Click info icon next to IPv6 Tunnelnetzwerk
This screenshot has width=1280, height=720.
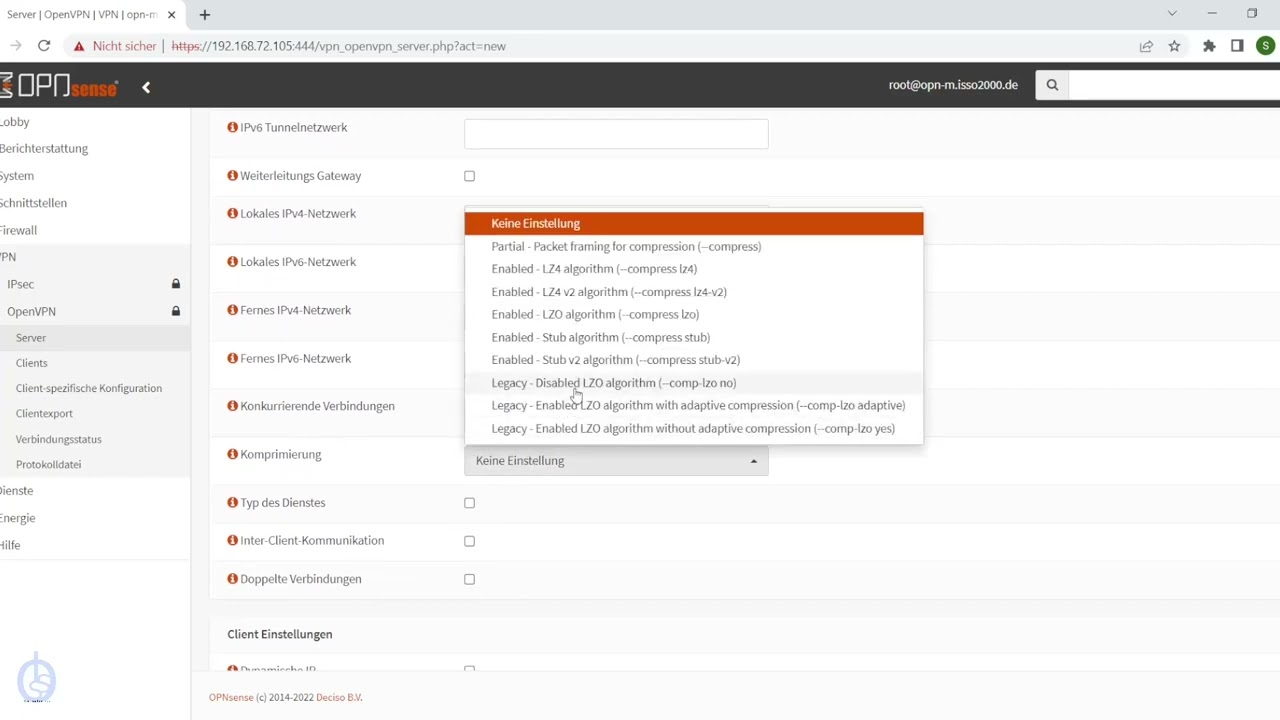click(233, 128)
